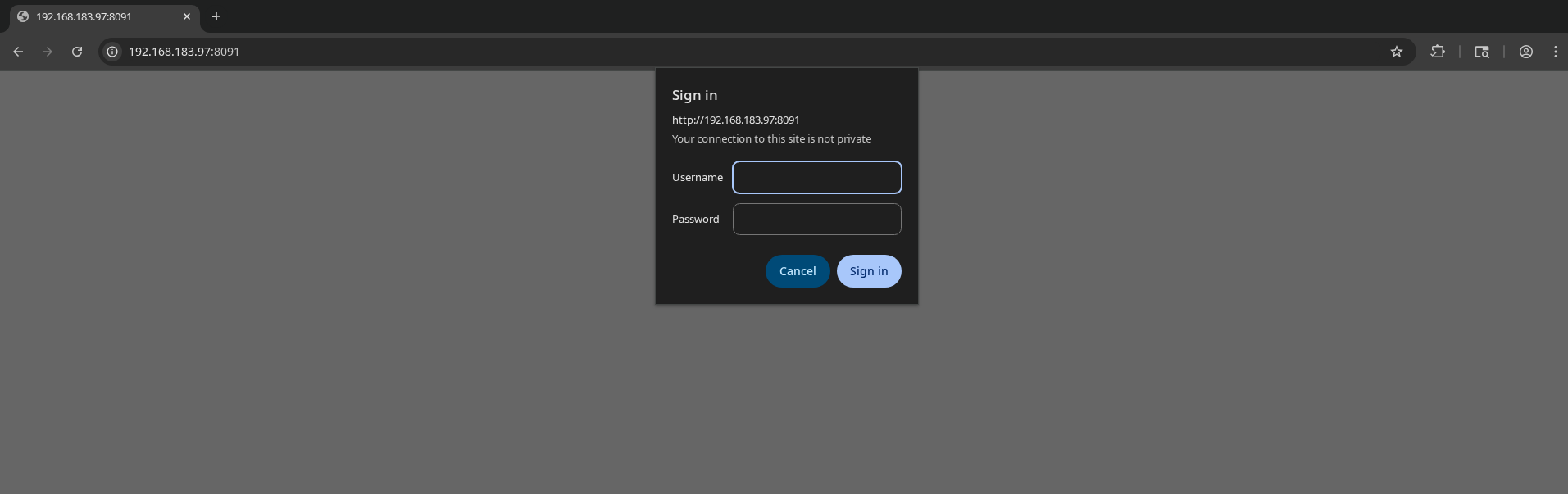Click the Password input field

(x=817, y=219)
